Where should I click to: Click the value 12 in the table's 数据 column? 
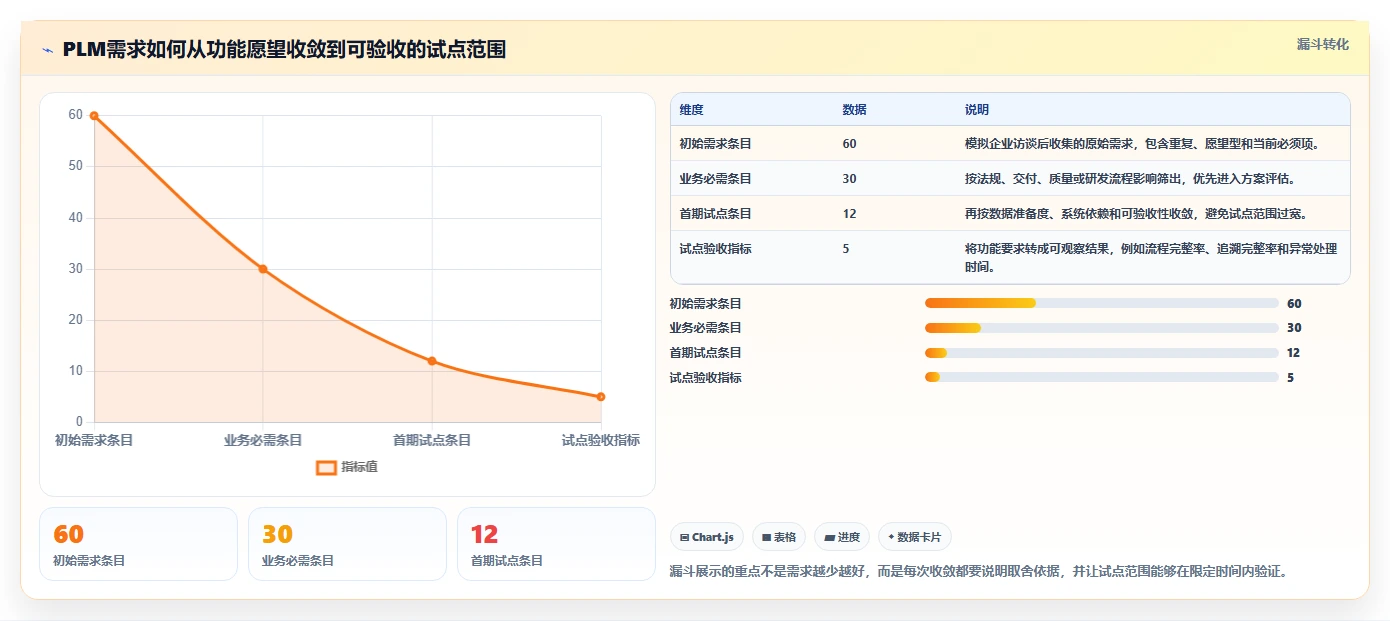point(850,214)
